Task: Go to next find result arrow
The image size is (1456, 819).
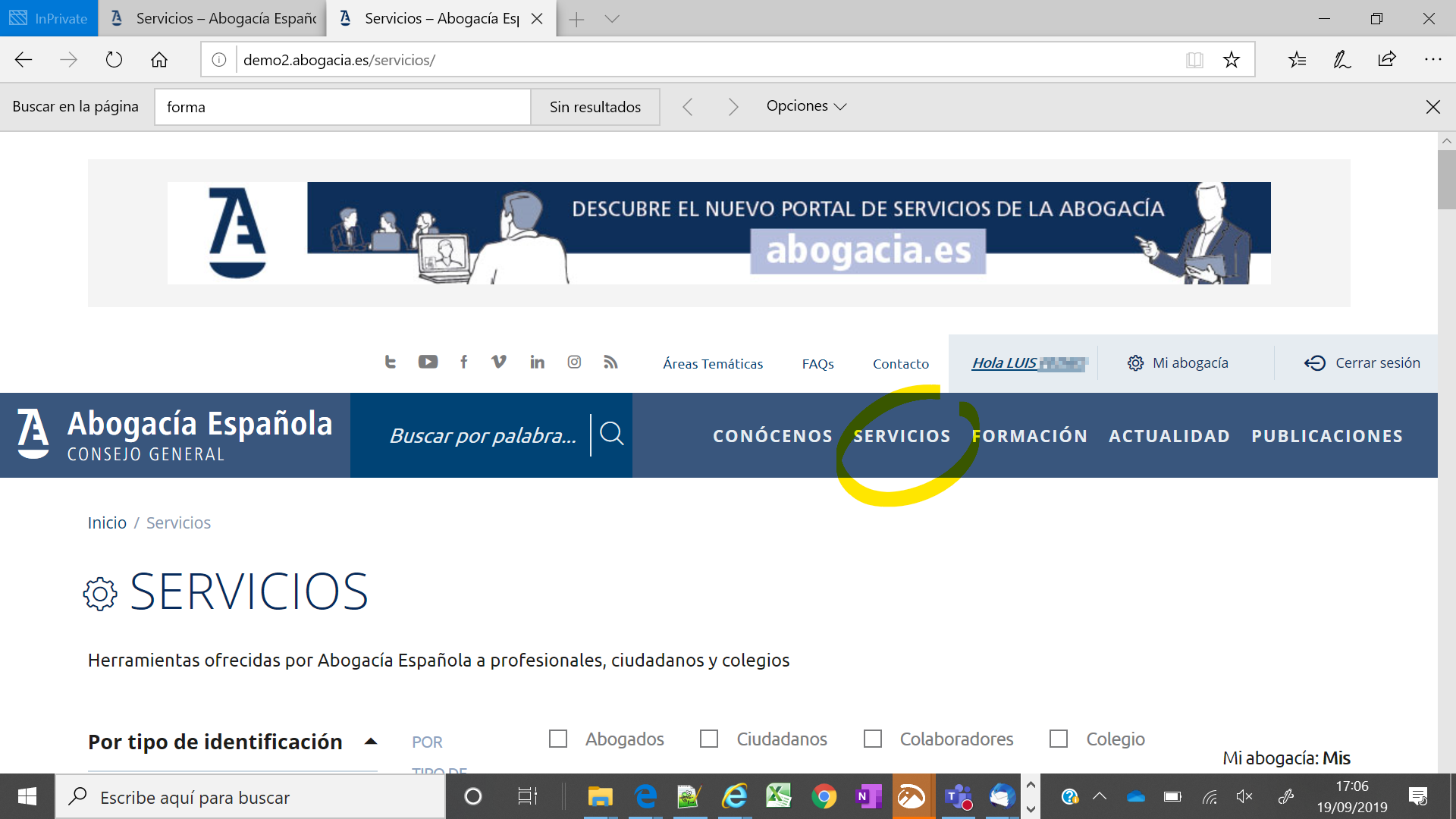Action: (733, 107)
